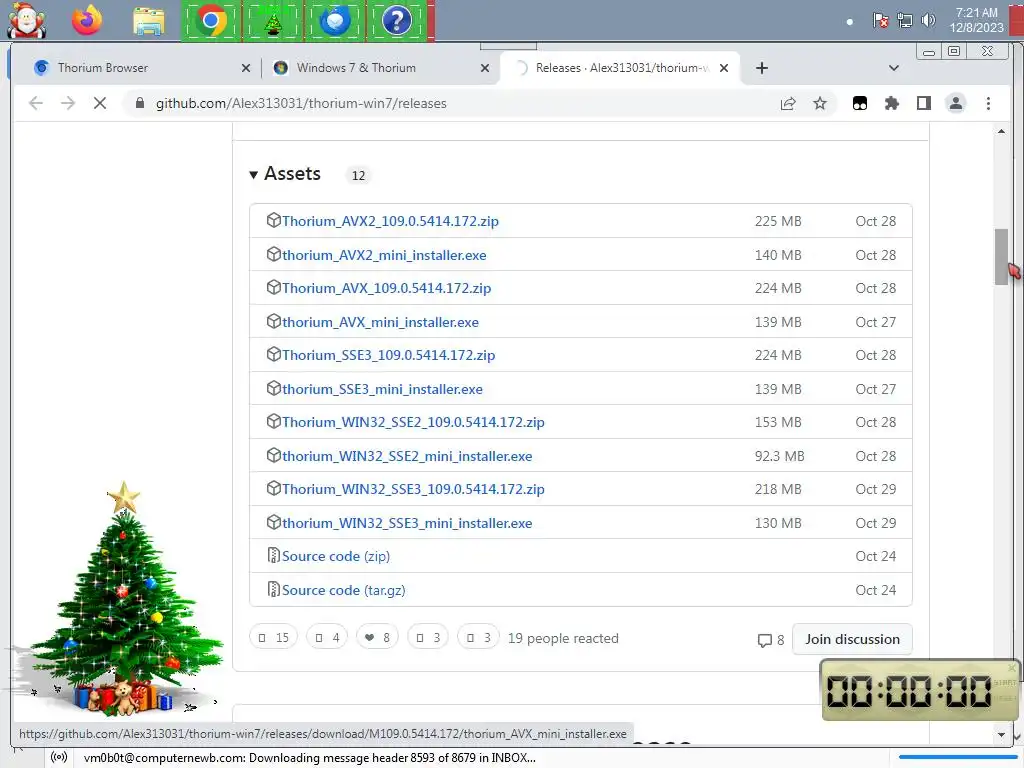Viewport: 1024px width, 768px height.
Task: Click the scrollbar down arrow
Action: (x=1001, y=735)
